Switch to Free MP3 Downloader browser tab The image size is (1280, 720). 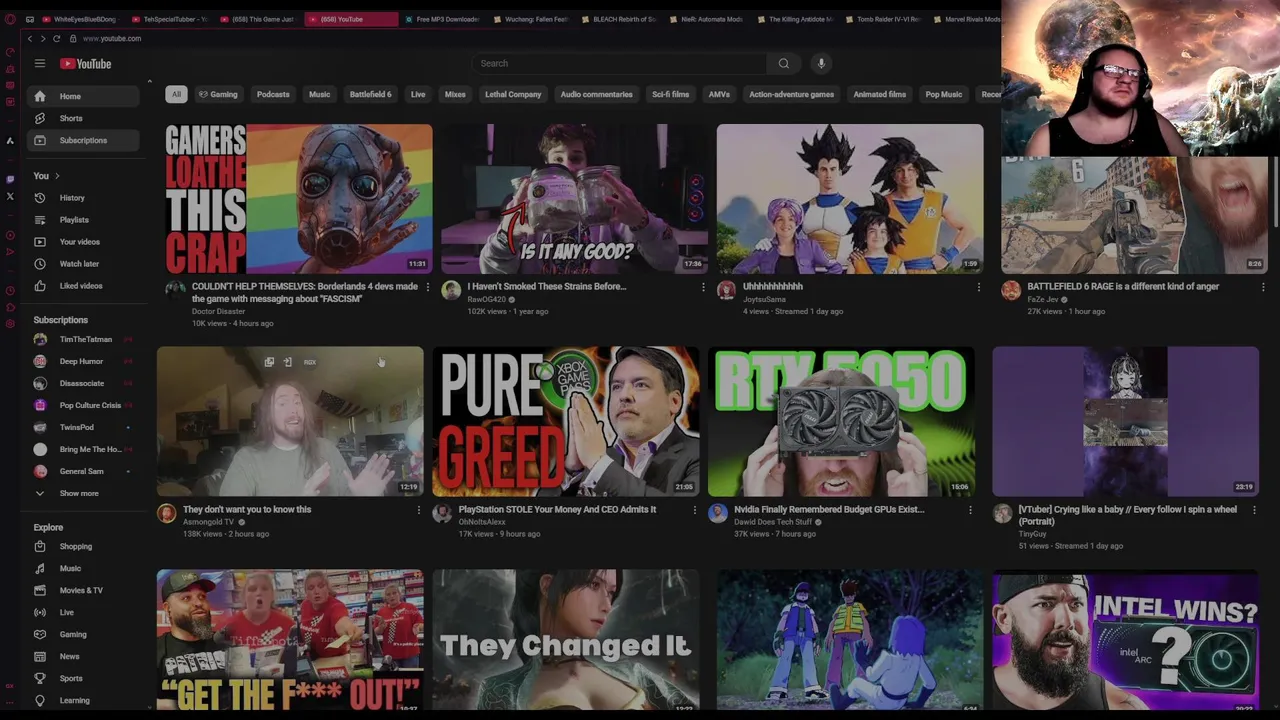pyautogui.click(x=441, y=19)
